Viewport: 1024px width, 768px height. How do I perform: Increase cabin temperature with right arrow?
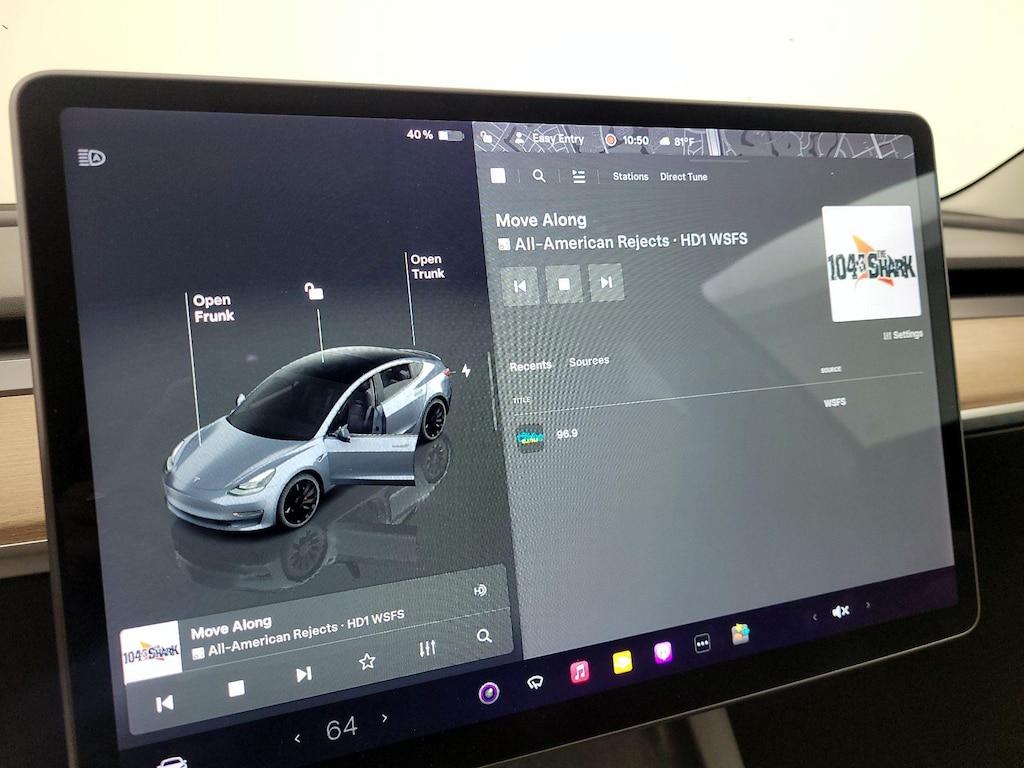click(x=385, y=718)
